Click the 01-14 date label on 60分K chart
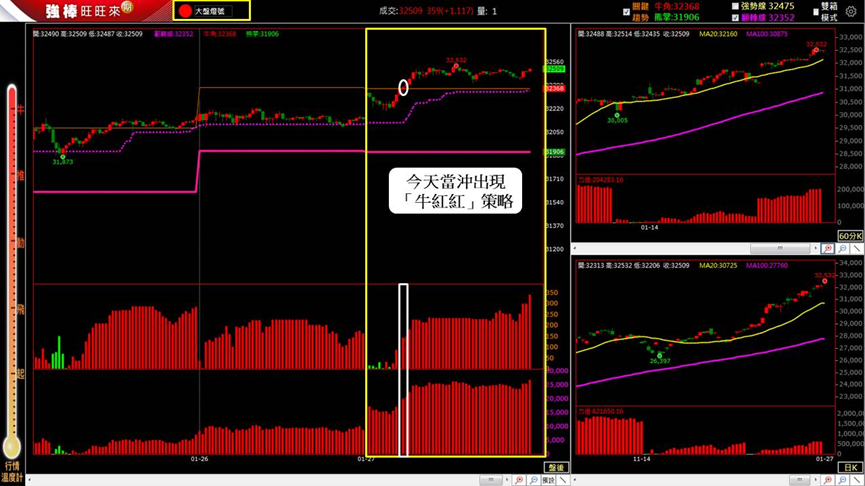Viewport: 865px width, 486px height. click(x=649, y=227)
